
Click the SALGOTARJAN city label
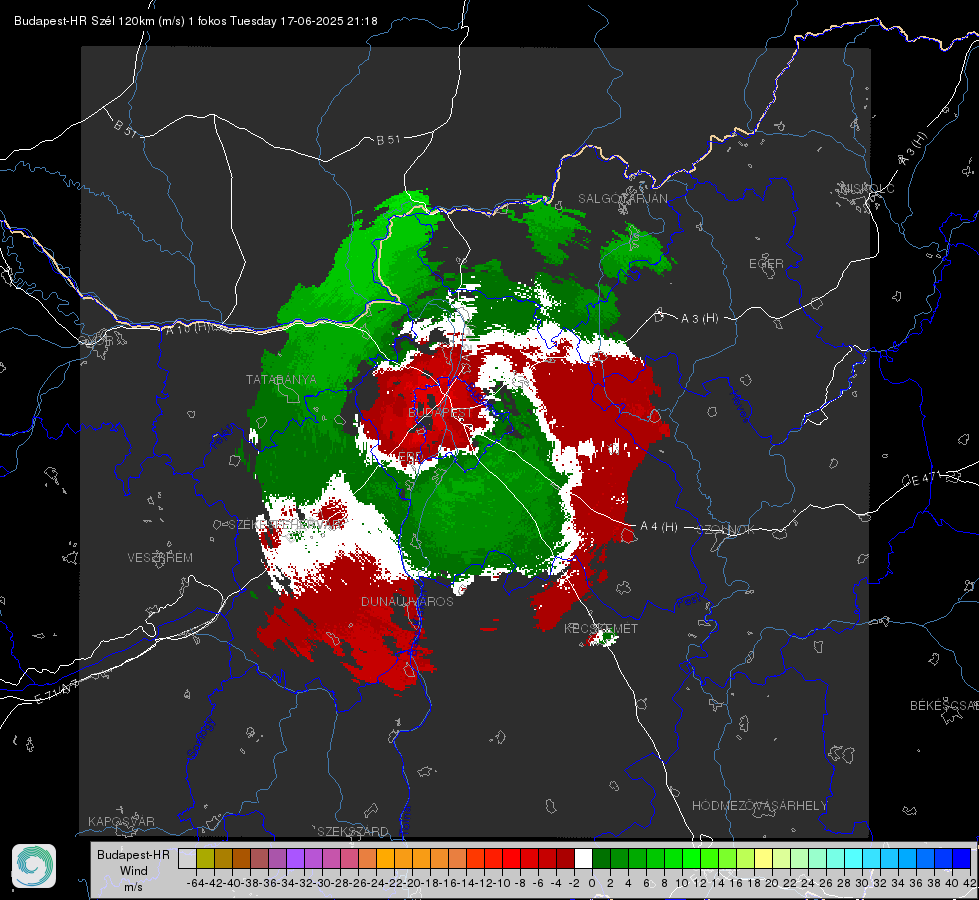622,199
